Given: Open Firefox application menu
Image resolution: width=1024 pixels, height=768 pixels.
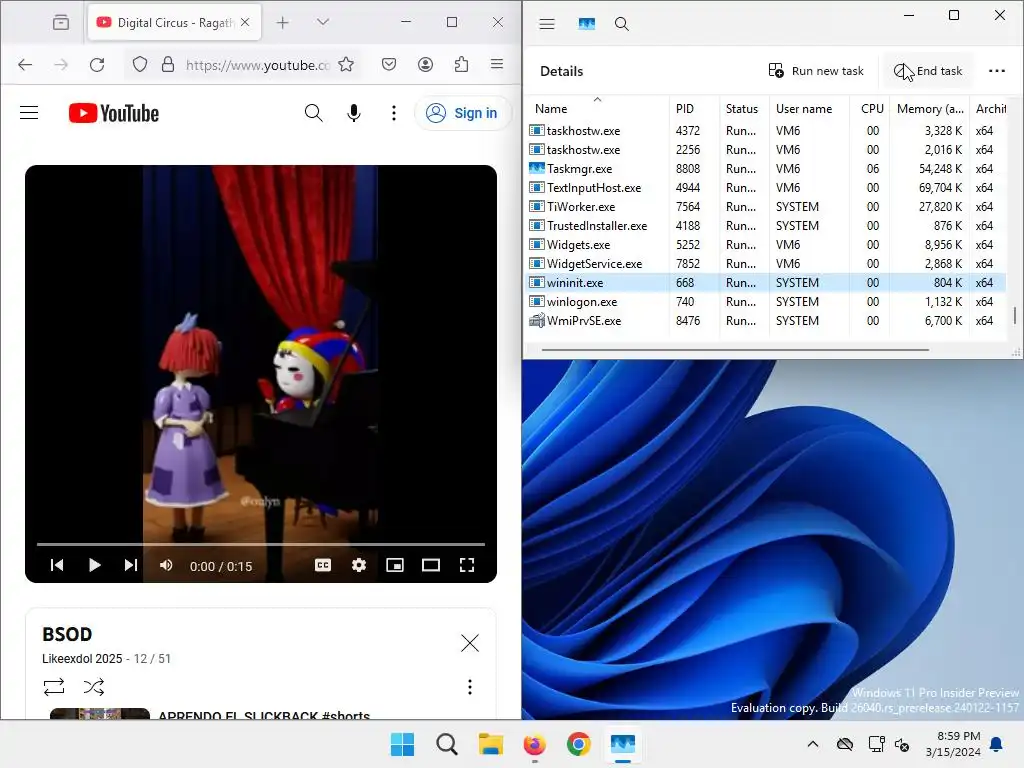Looking at the screenshot, I should (x=497, y=63).
